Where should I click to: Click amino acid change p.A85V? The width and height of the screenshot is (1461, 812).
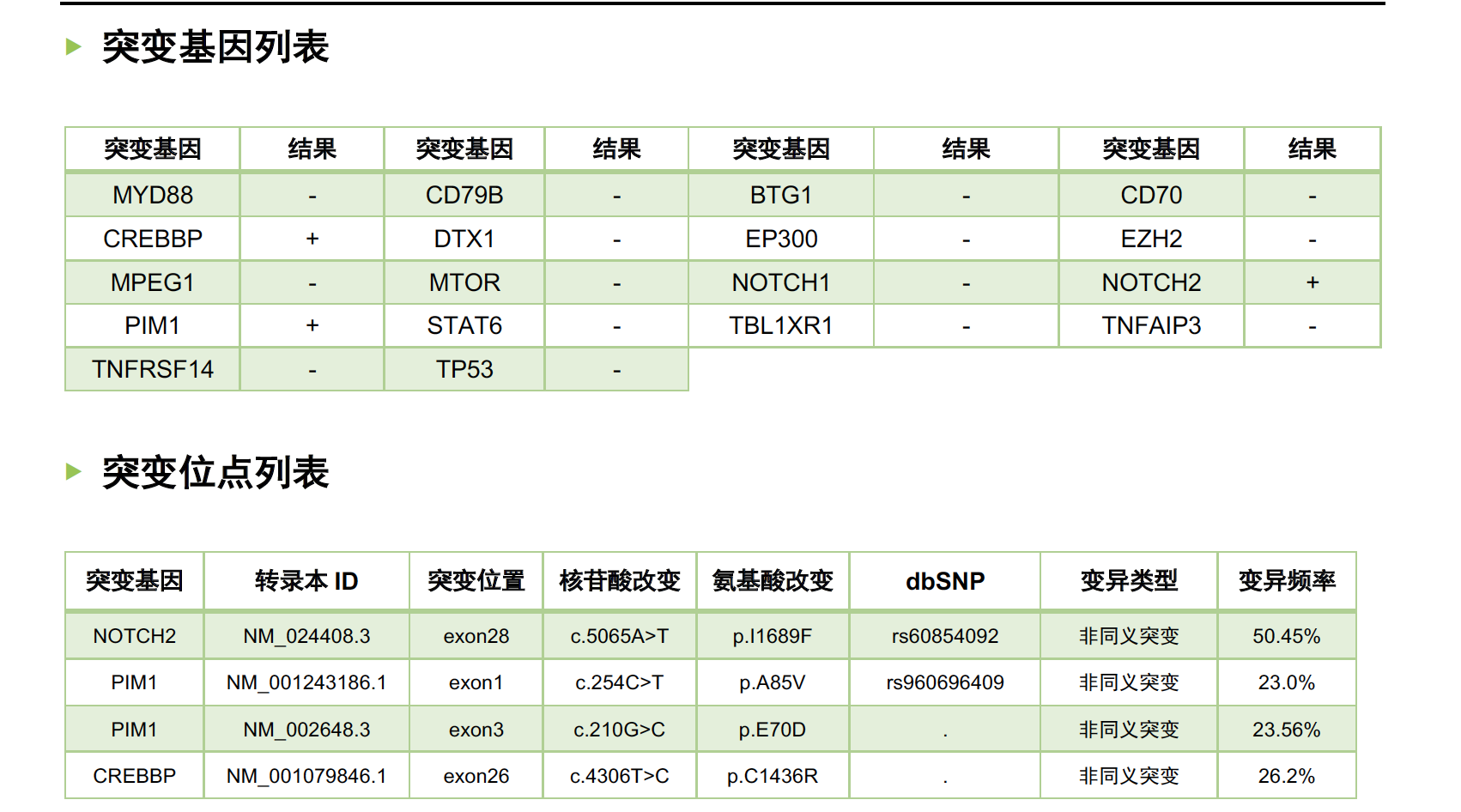pyautogui.click(x=773, y=682)
